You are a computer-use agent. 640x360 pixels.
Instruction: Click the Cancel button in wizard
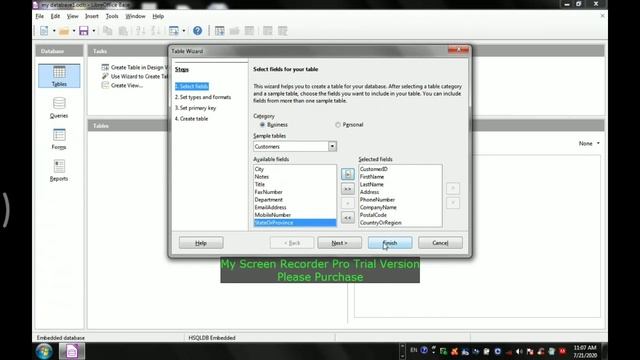(x=440, y=243)
